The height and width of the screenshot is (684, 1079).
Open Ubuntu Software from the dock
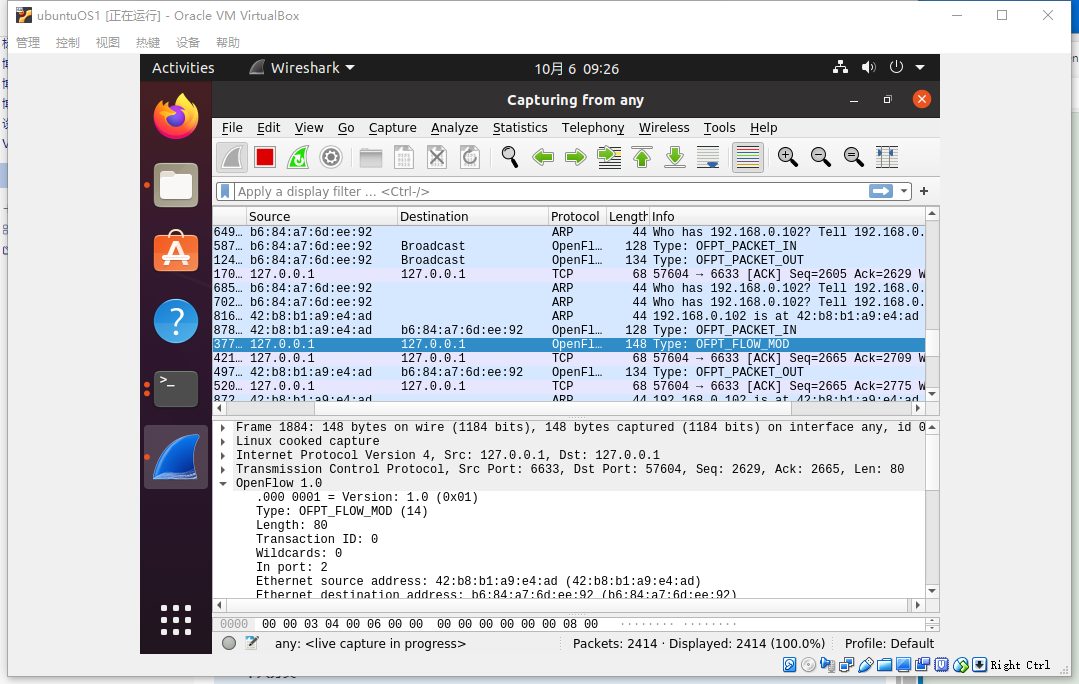point(176,252)
